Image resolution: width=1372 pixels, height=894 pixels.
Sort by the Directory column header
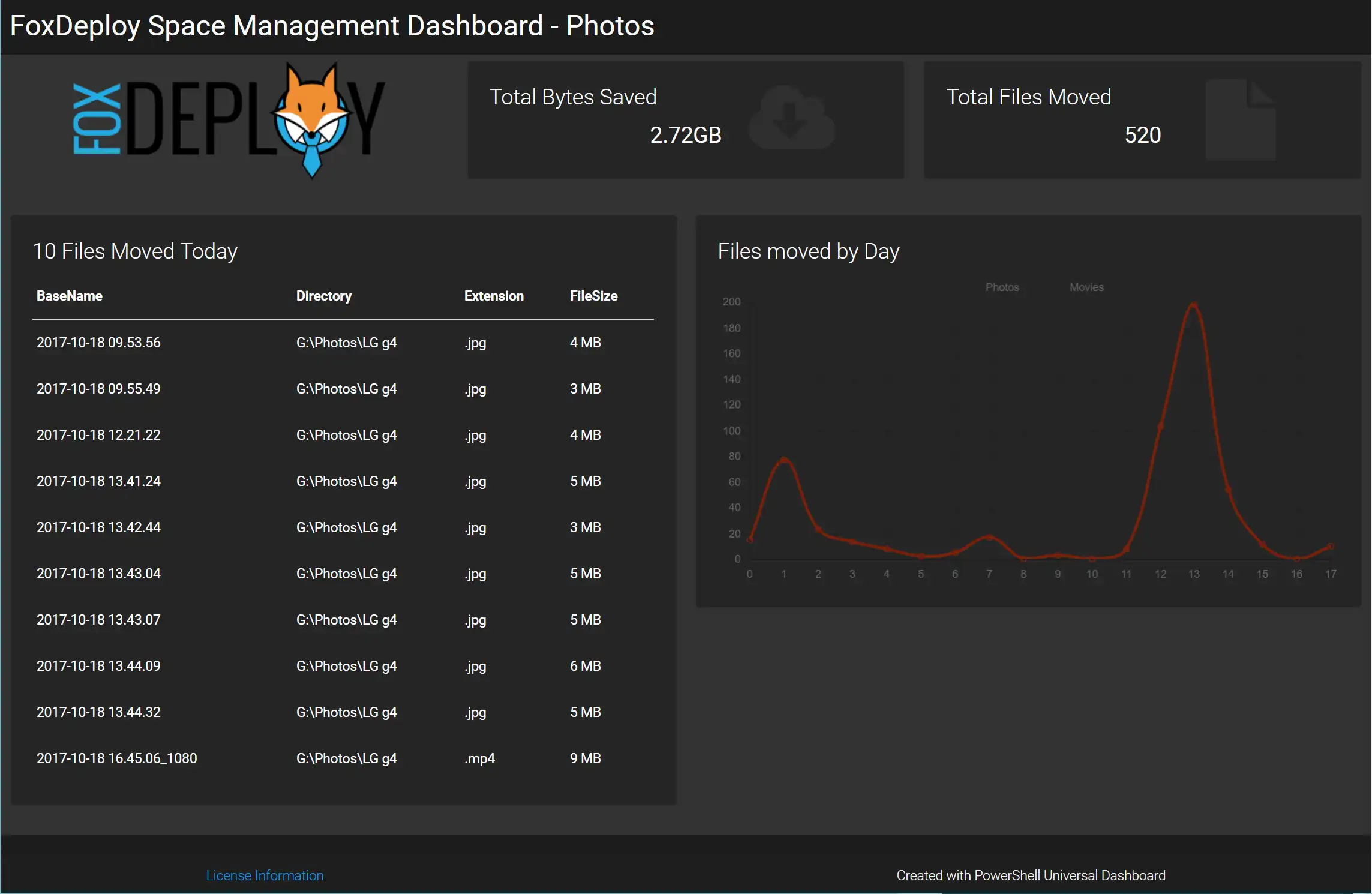coord(324,296)
